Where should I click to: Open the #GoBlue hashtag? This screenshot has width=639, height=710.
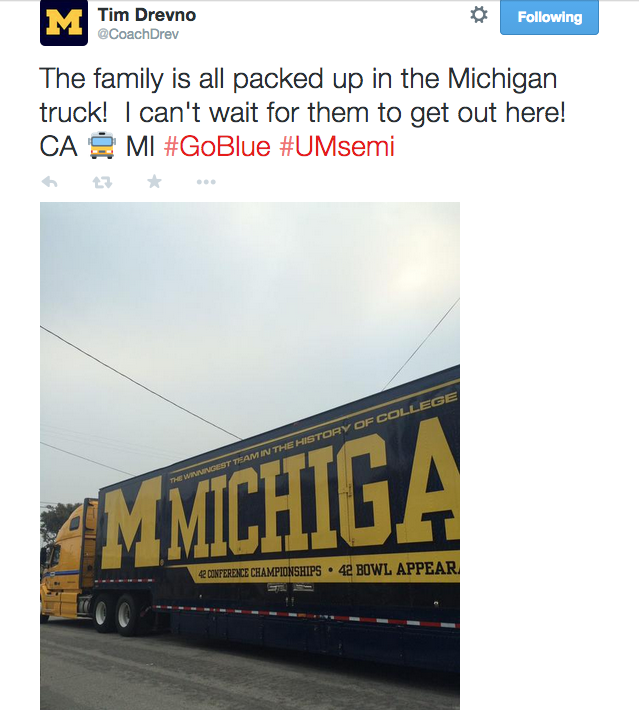click(217, 147)
